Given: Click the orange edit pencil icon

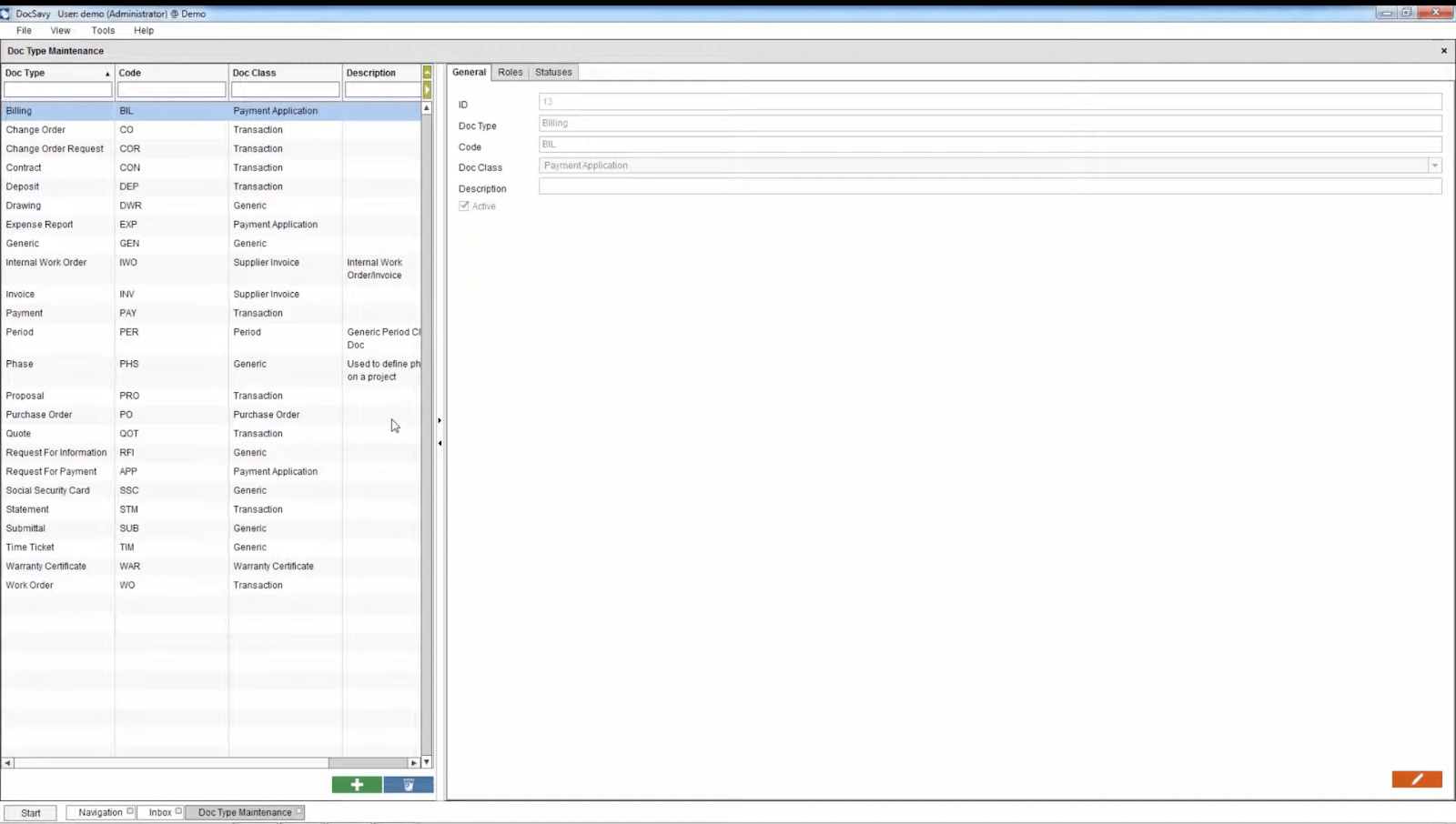Looking at the screenshot, I should point(1415,779).
